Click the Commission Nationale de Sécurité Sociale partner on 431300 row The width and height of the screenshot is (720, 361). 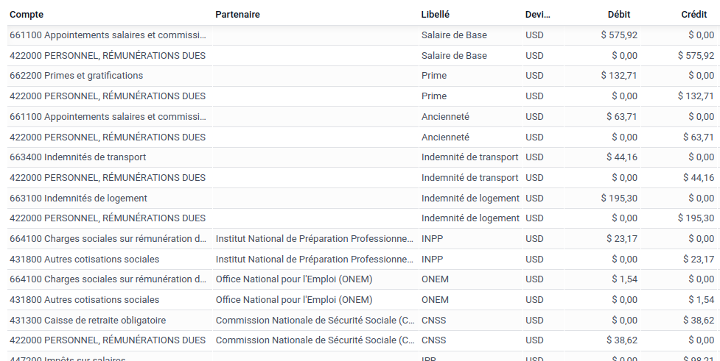coord(315,320)
